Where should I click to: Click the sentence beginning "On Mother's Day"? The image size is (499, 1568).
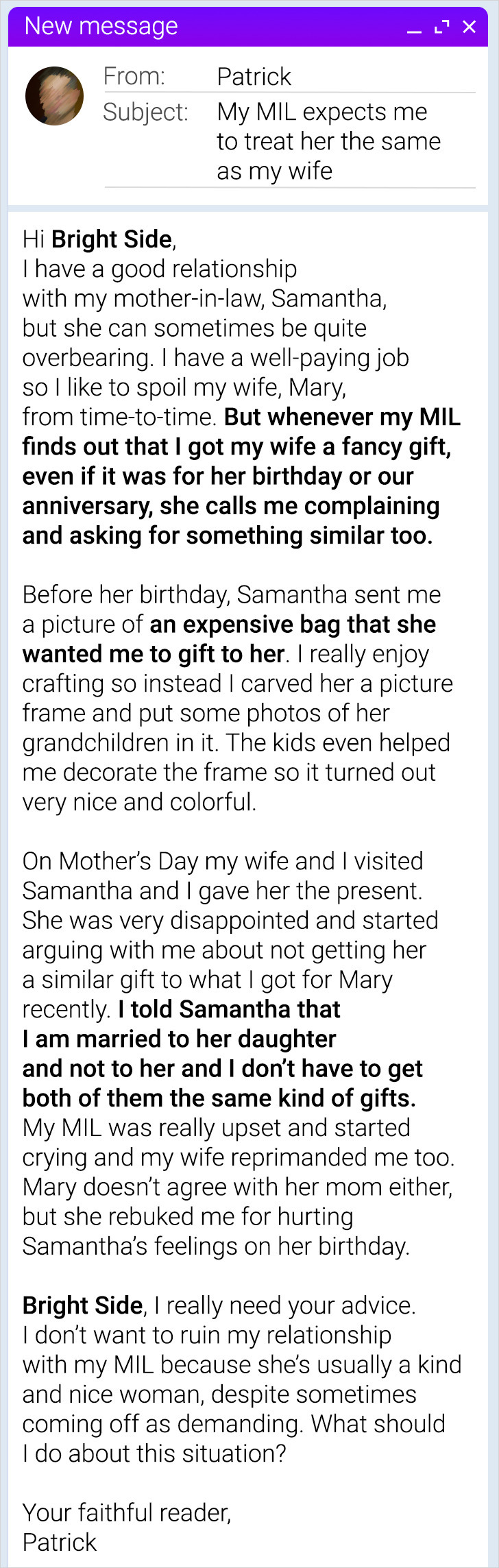pos(223,861)
